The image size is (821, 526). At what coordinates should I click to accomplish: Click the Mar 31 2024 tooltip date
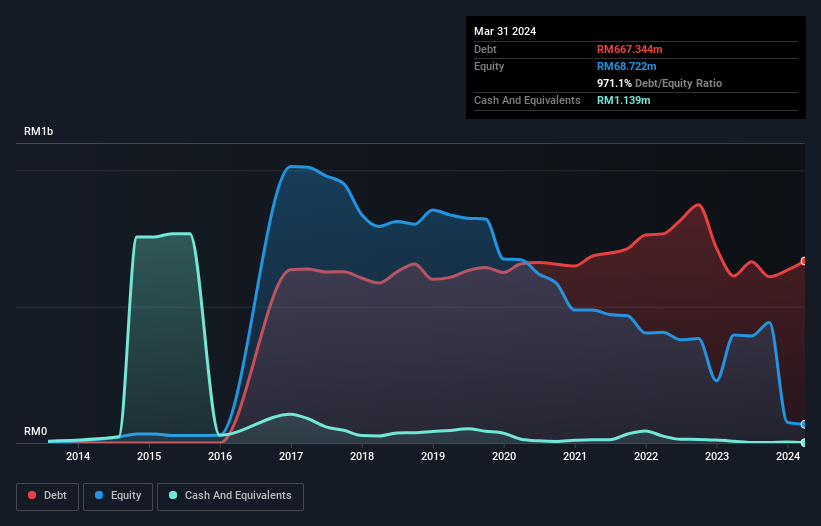[x=505, y=31]
